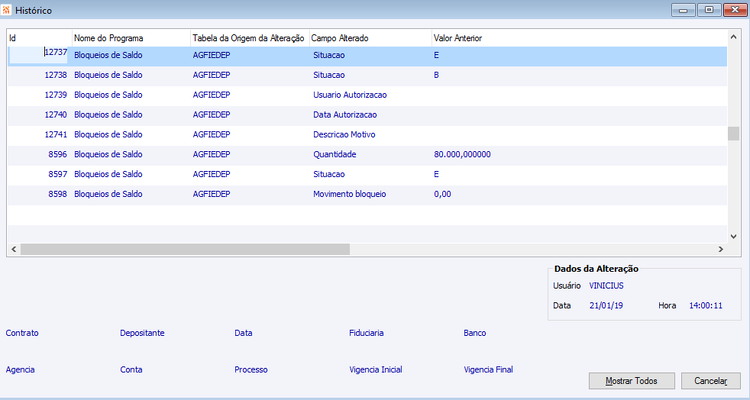The image size is (750, 400).
Task: Click the Tabela da Origem da Alteração header
Action: [250, 38]
